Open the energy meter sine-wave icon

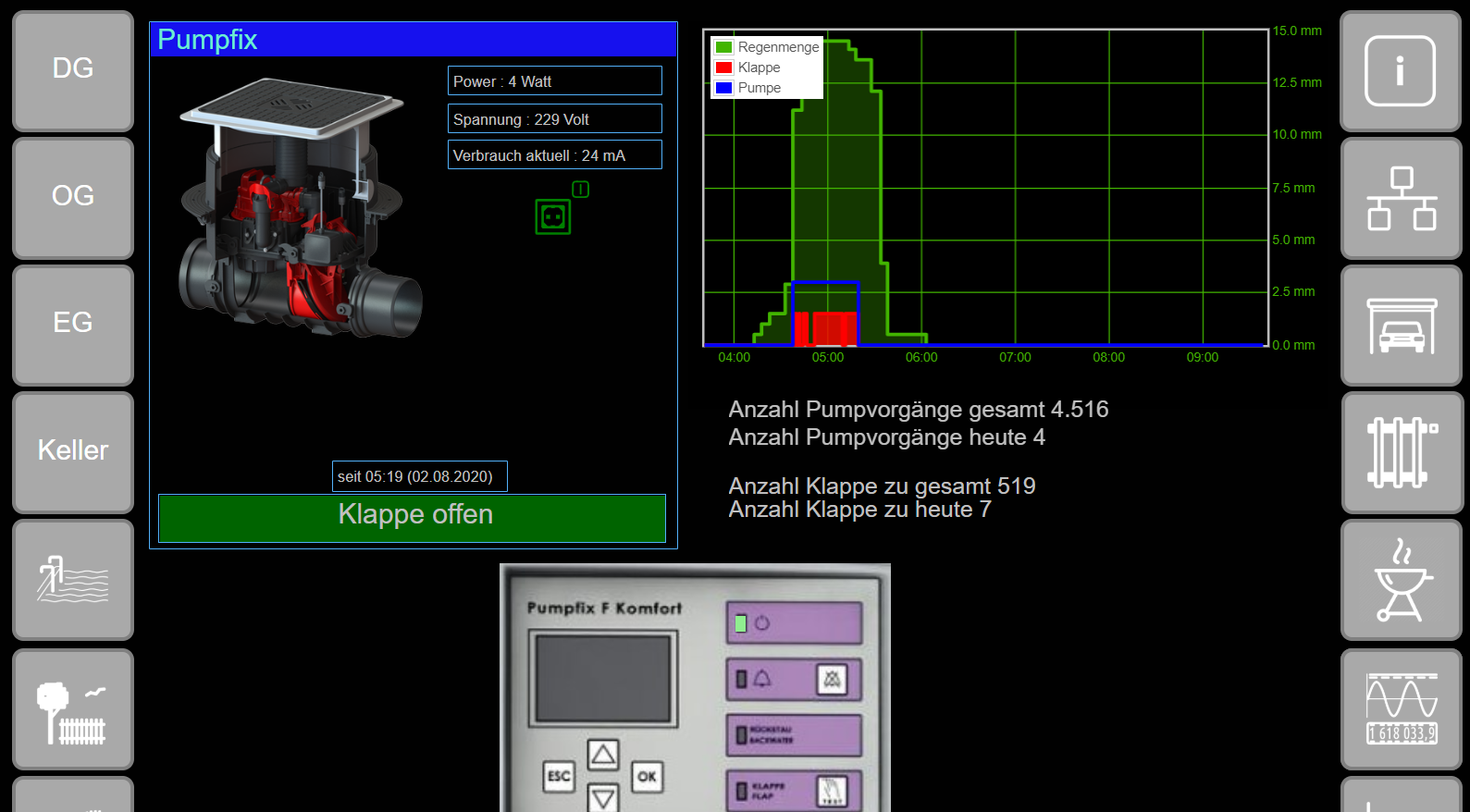(1402, 709)
